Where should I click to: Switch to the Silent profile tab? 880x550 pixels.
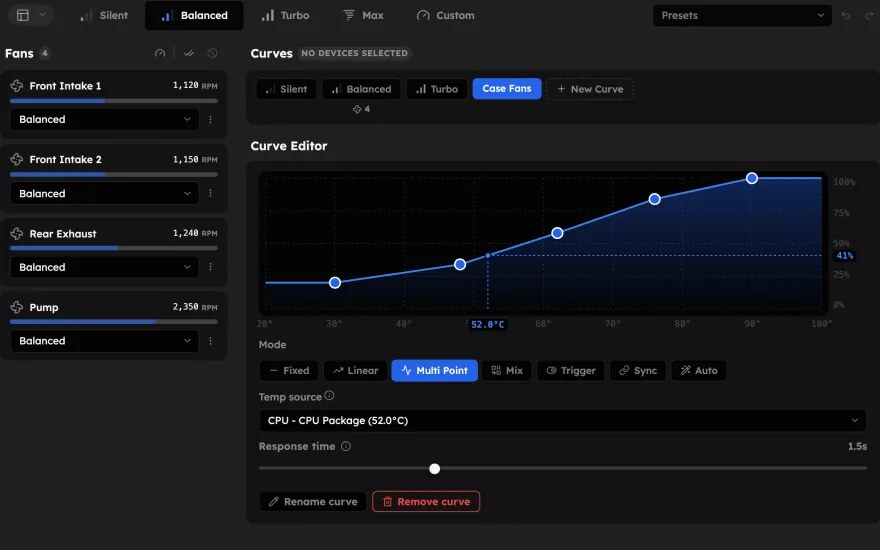[104, 15]
